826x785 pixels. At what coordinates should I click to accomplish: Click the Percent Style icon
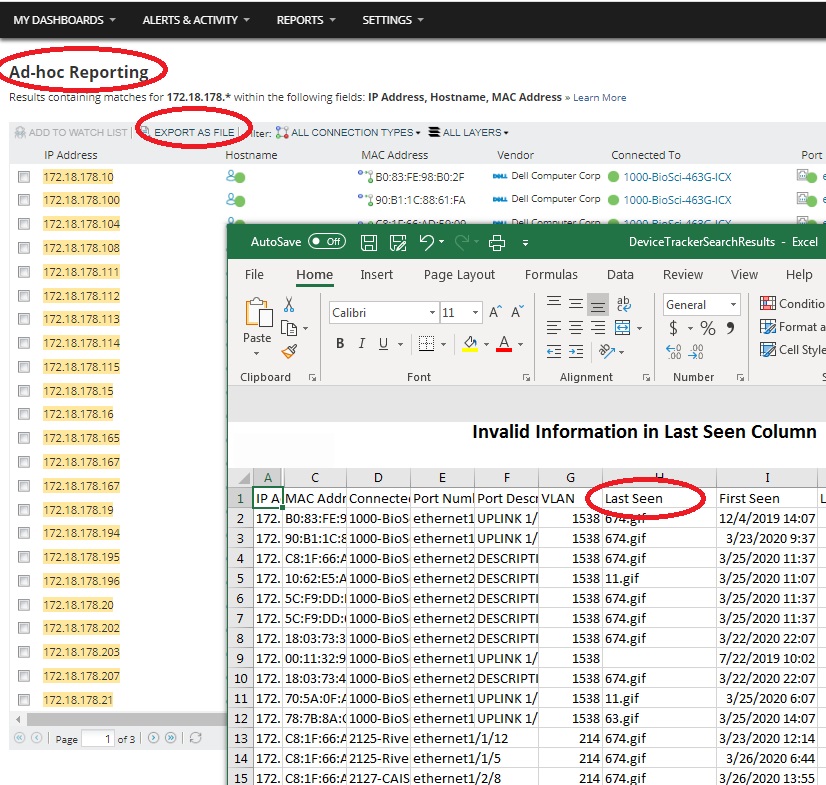[707, 328]
